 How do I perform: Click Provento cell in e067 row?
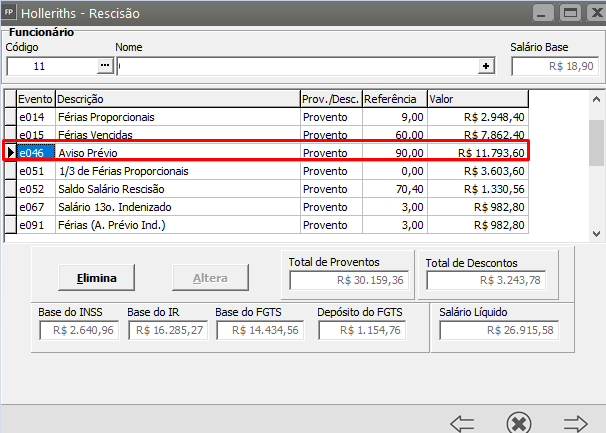[331, 207]
